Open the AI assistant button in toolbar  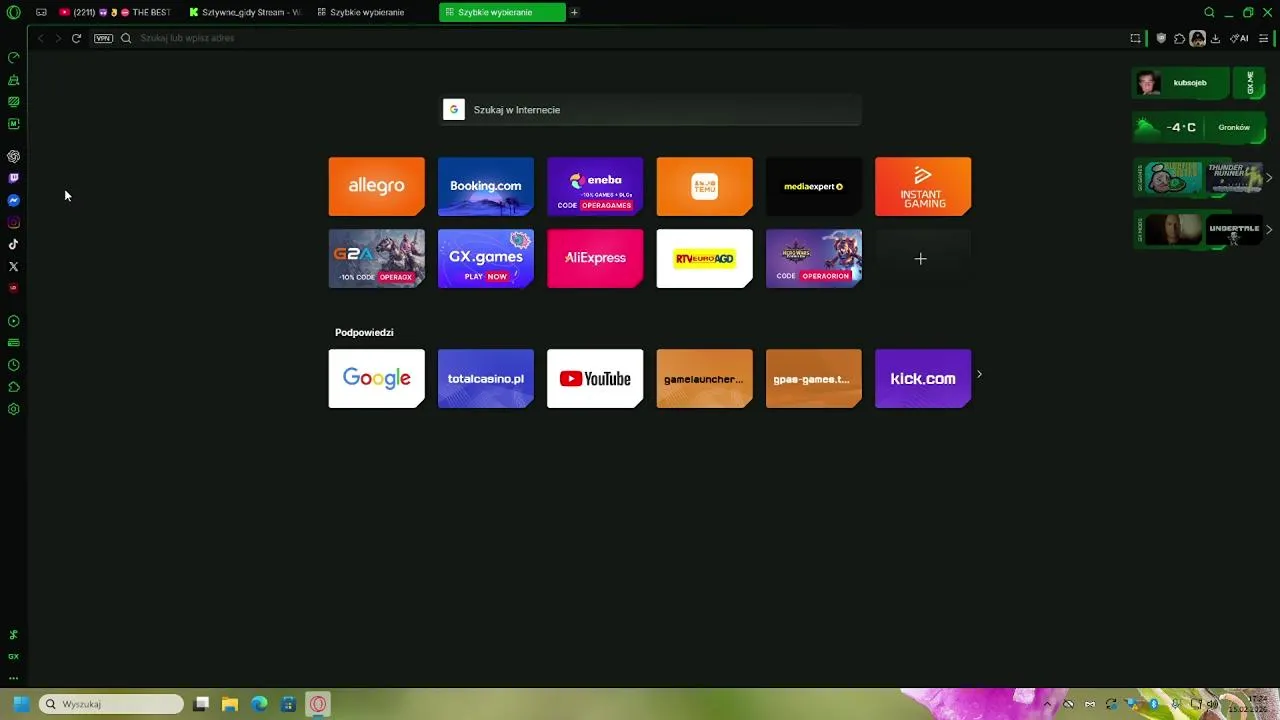point(1240,38)
